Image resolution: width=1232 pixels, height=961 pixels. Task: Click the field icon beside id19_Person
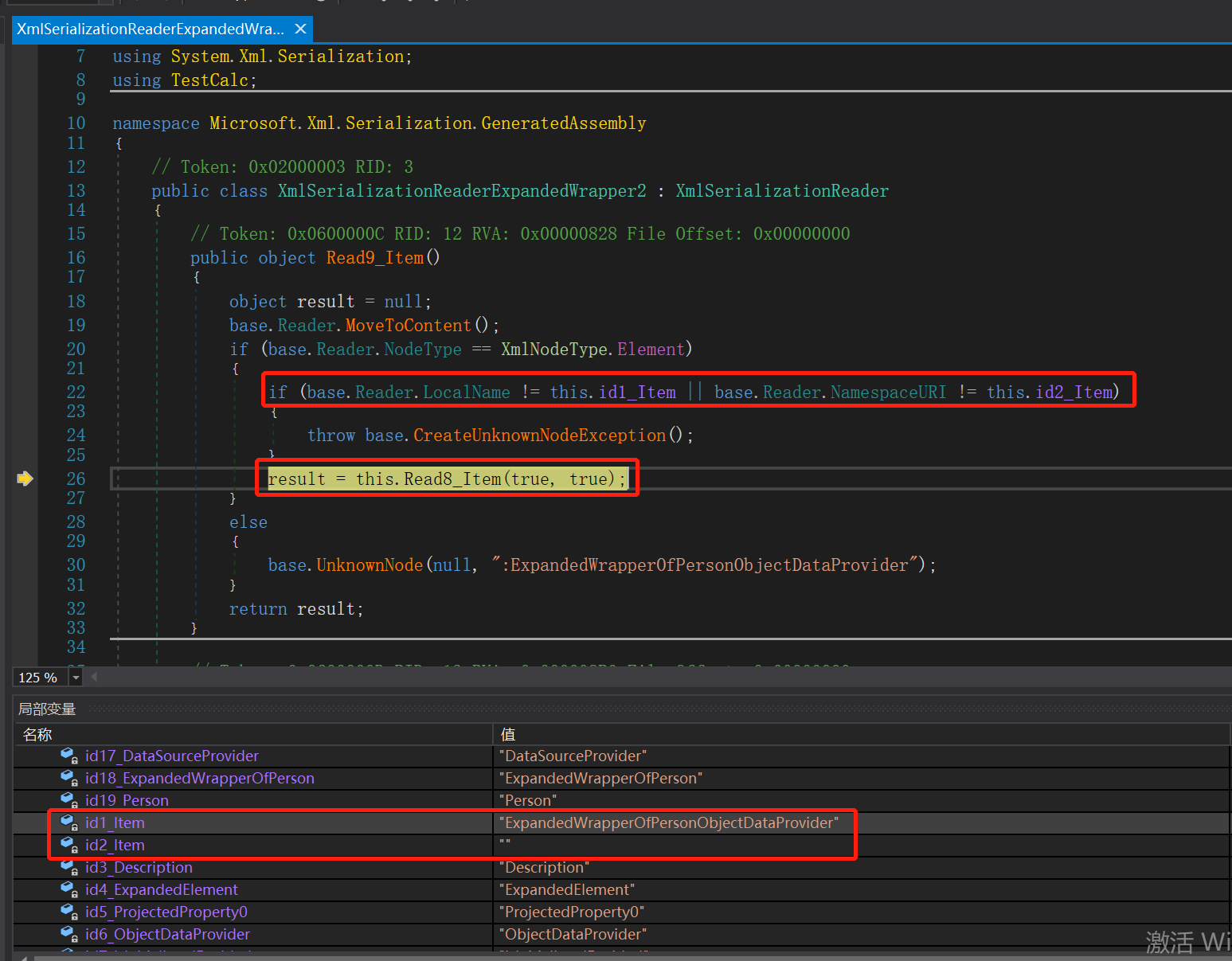pos(68,800)
